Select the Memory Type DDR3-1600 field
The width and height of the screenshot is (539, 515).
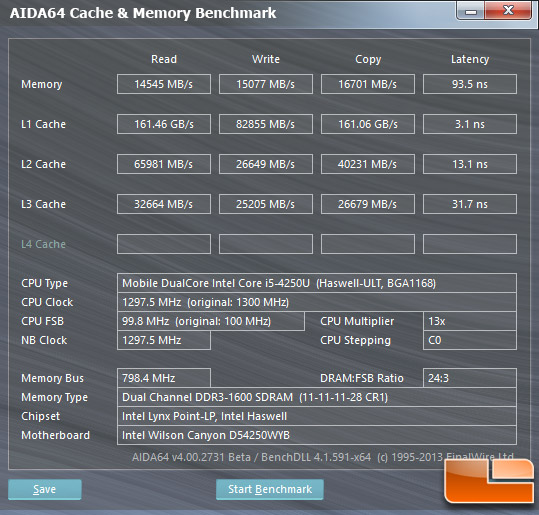coord(317,397)
